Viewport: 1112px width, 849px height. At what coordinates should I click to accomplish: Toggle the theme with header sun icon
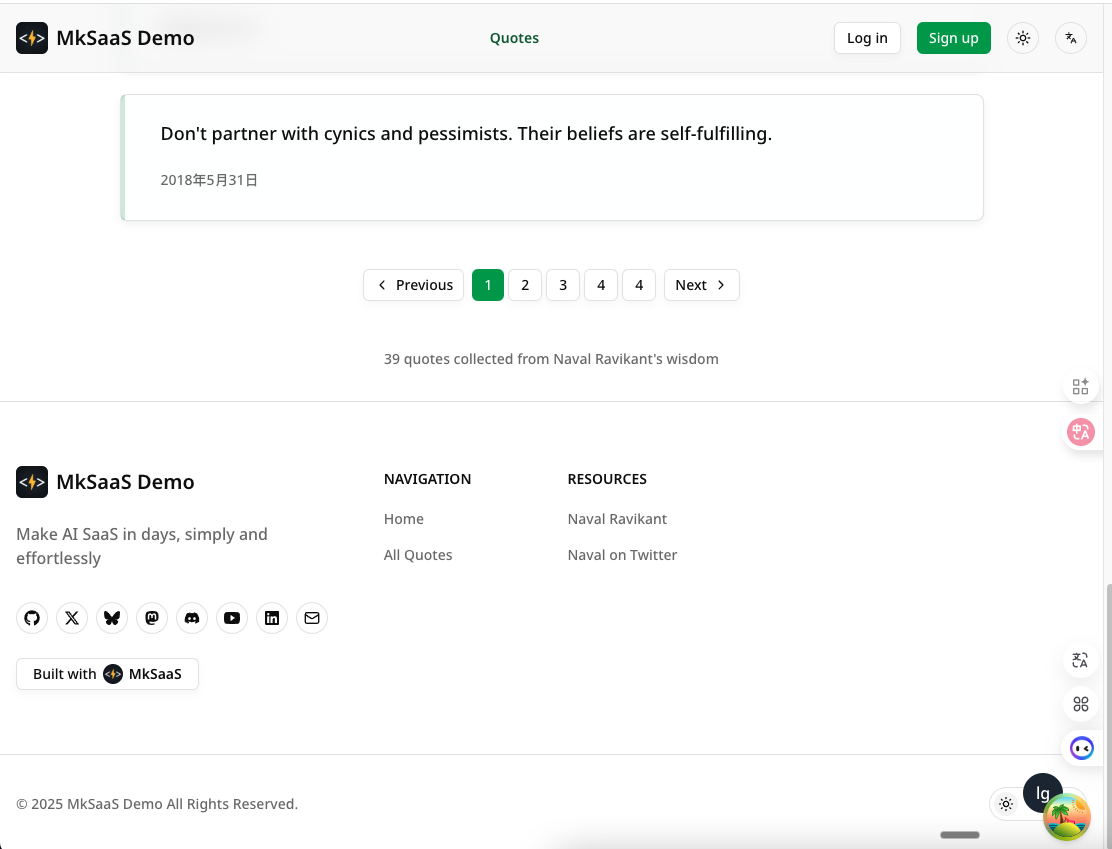point(1022,38)
